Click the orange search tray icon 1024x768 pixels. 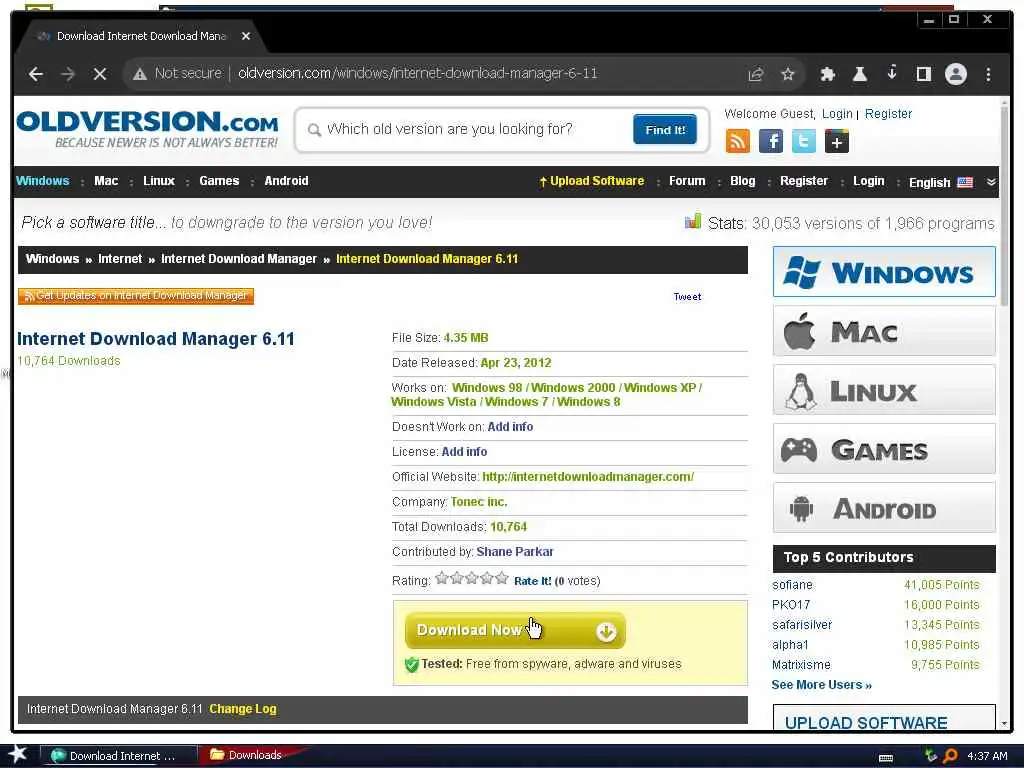[x=950, y=756]
